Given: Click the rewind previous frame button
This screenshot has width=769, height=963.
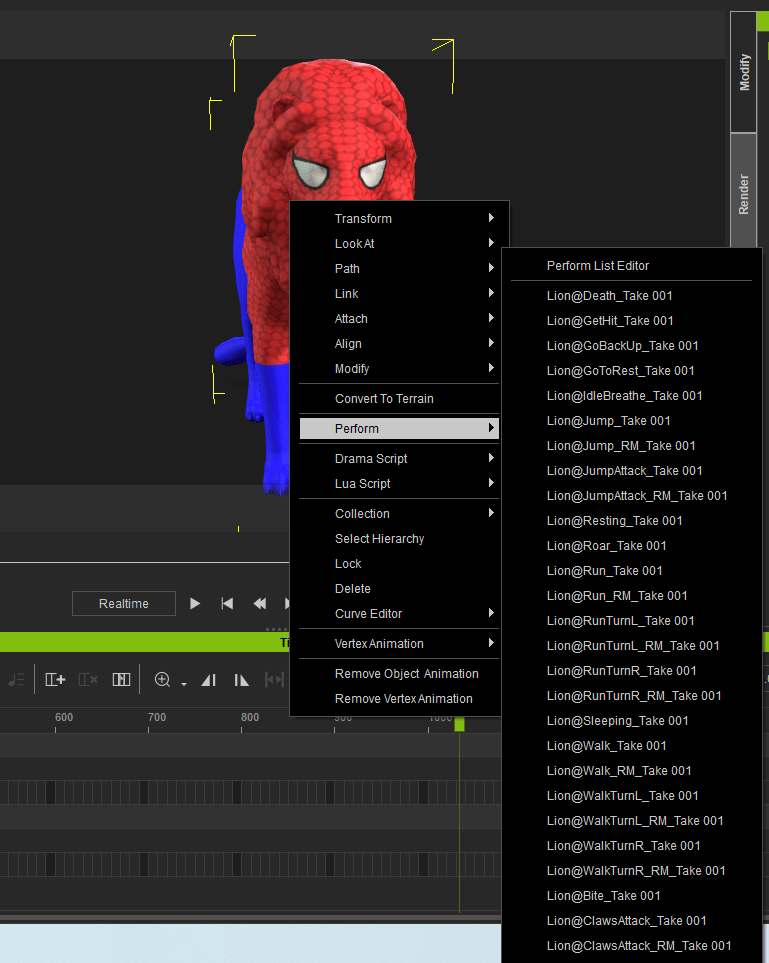Looking at the screenshot, I should coord(260,604).
